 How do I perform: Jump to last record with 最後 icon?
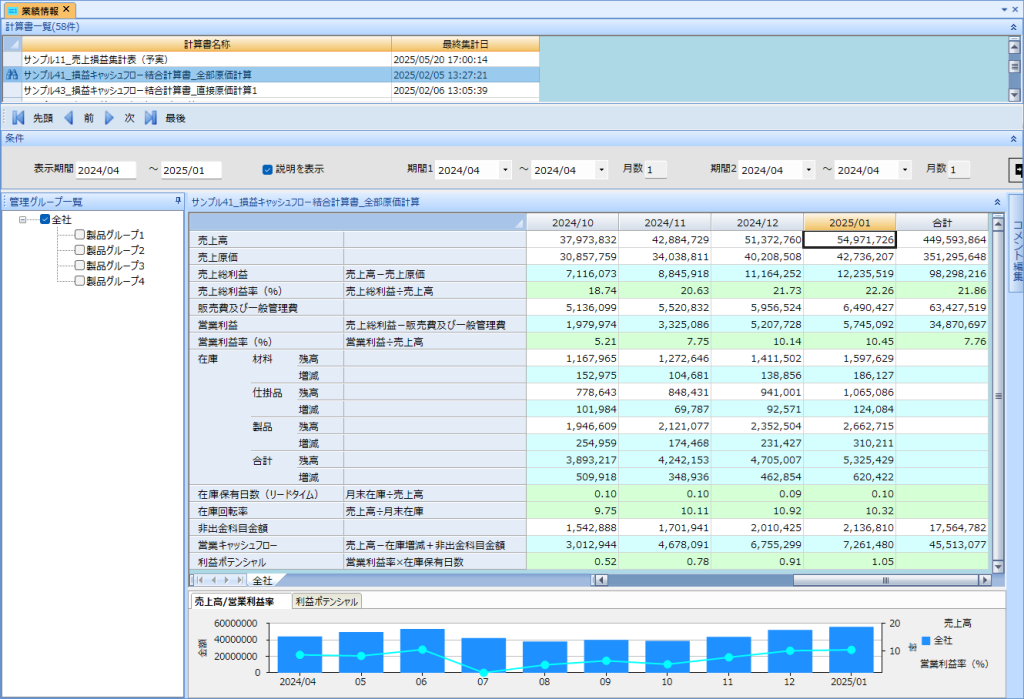pos(151,118)
